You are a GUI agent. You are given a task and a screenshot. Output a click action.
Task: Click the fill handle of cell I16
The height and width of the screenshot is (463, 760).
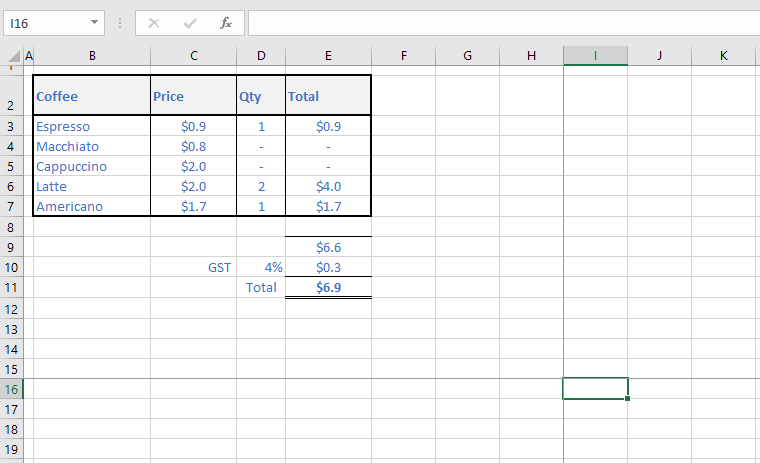point(627,398)
